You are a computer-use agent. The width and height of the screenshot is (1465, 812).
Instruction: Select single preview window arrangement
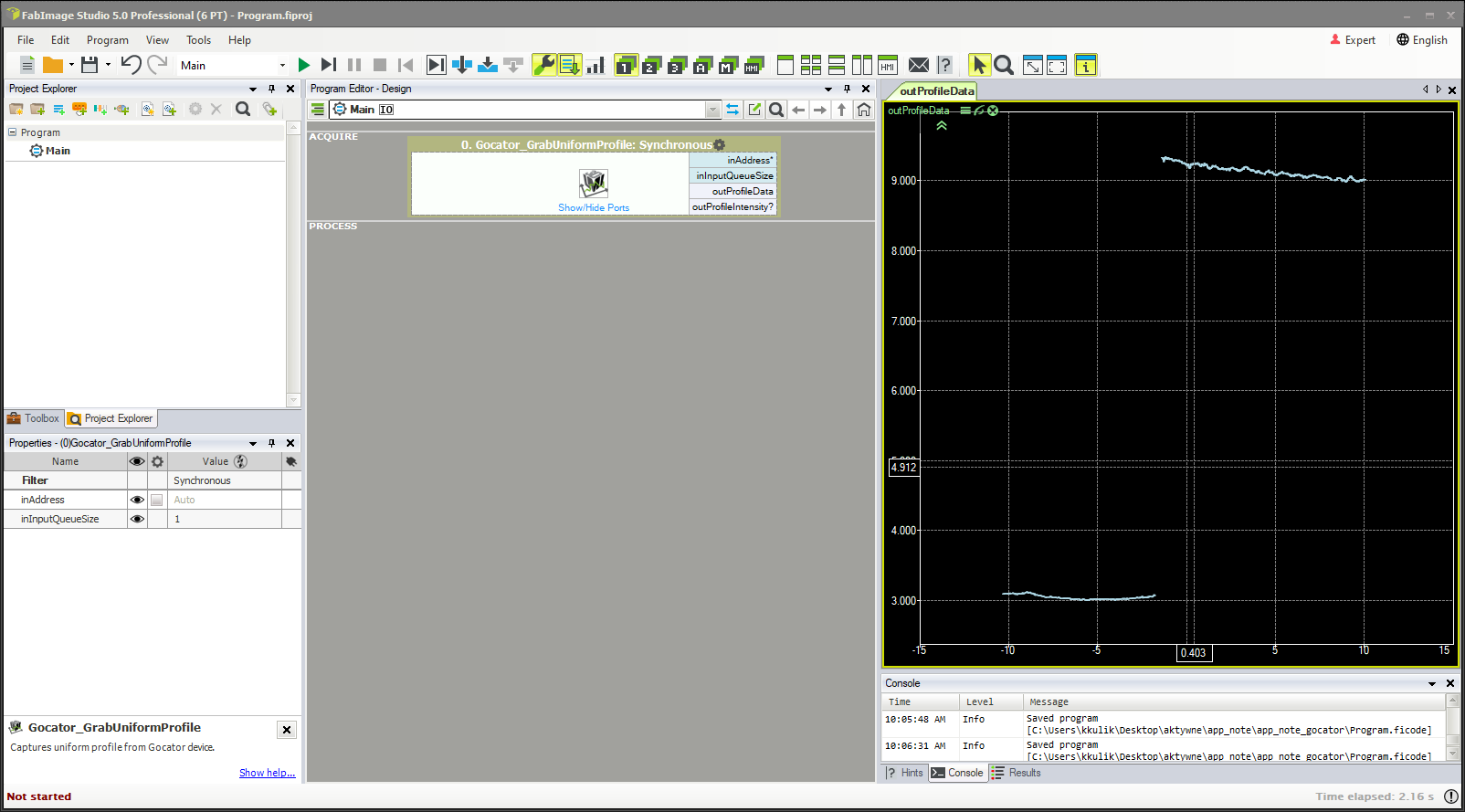[x=785, y=65]
